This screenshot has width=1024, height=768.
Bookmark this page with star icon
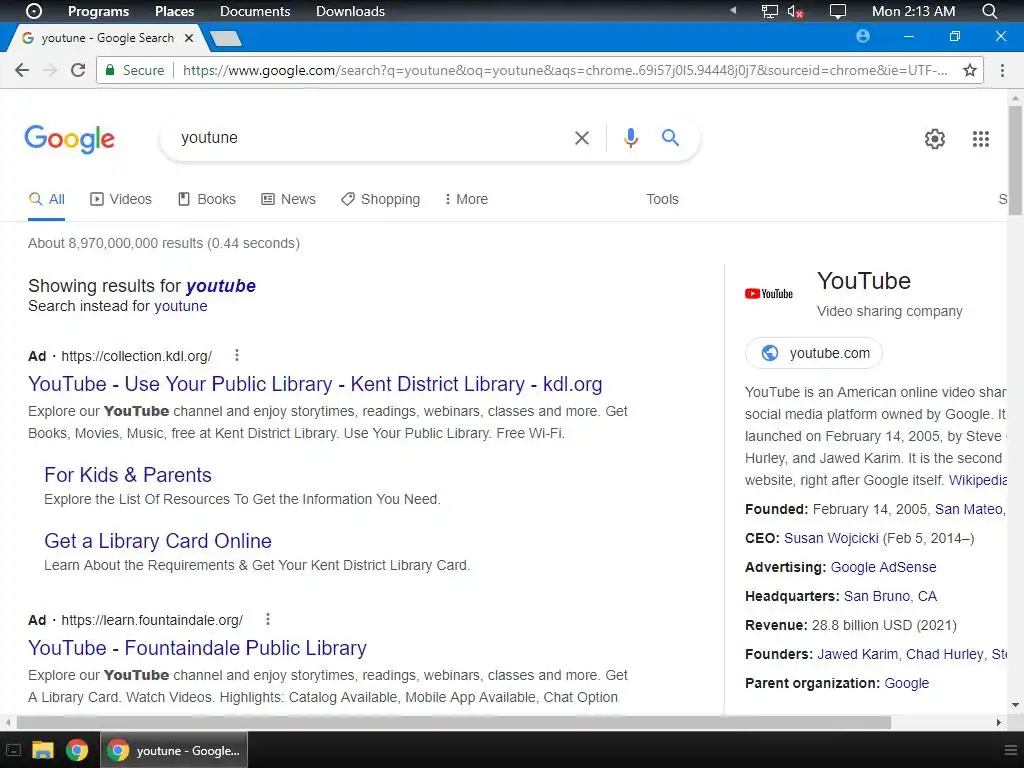970,70
